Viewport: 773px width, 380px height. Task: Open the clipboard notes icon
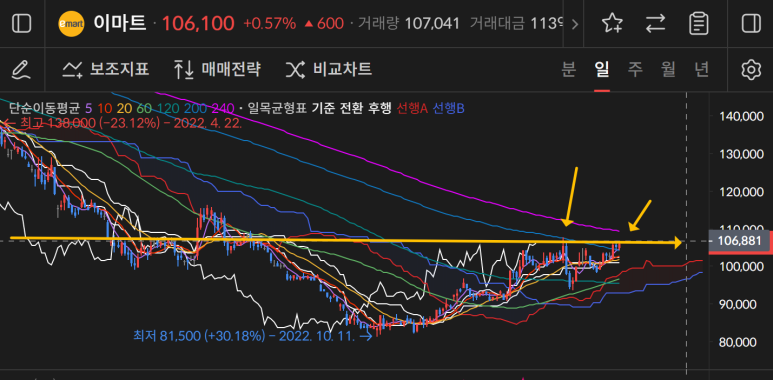(699, 23)
